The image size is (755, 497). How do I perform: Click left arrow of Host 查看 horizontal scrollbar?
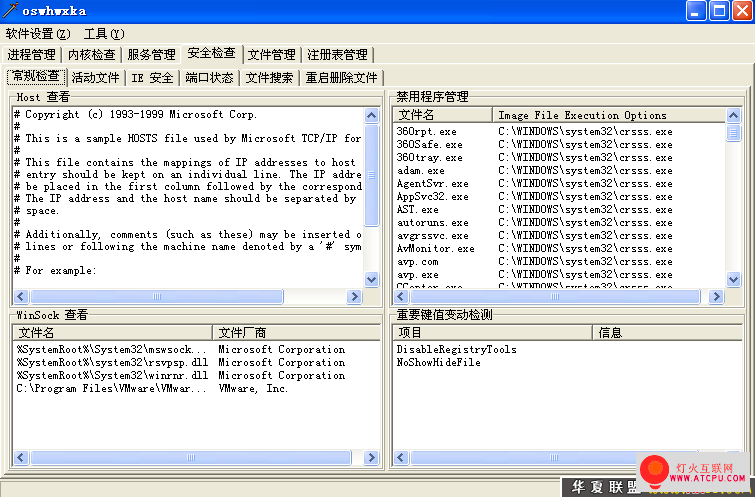pyautogui.click(x=21, y=296)
